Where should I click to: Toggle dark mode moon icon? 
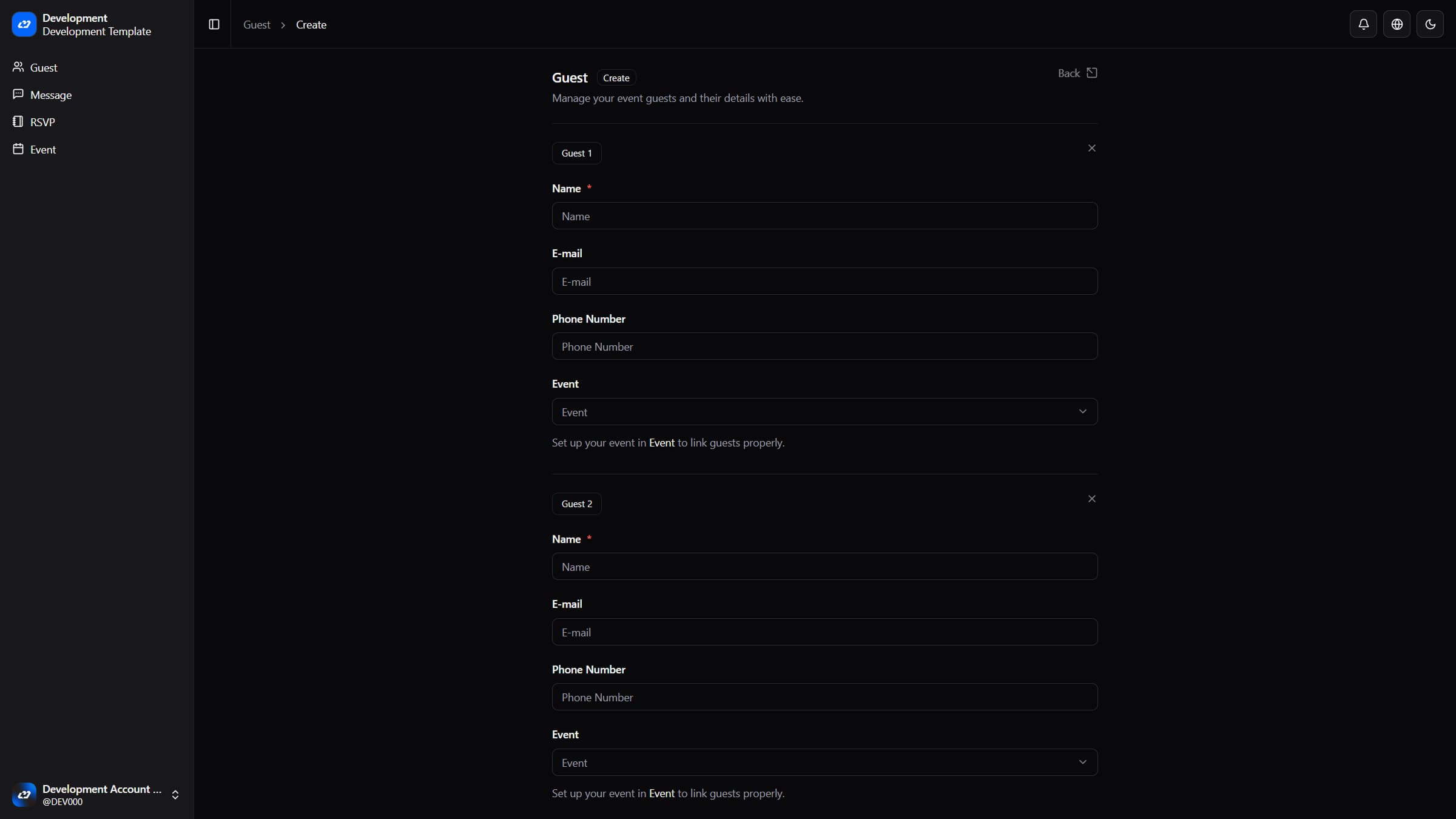click(1430, 24)
